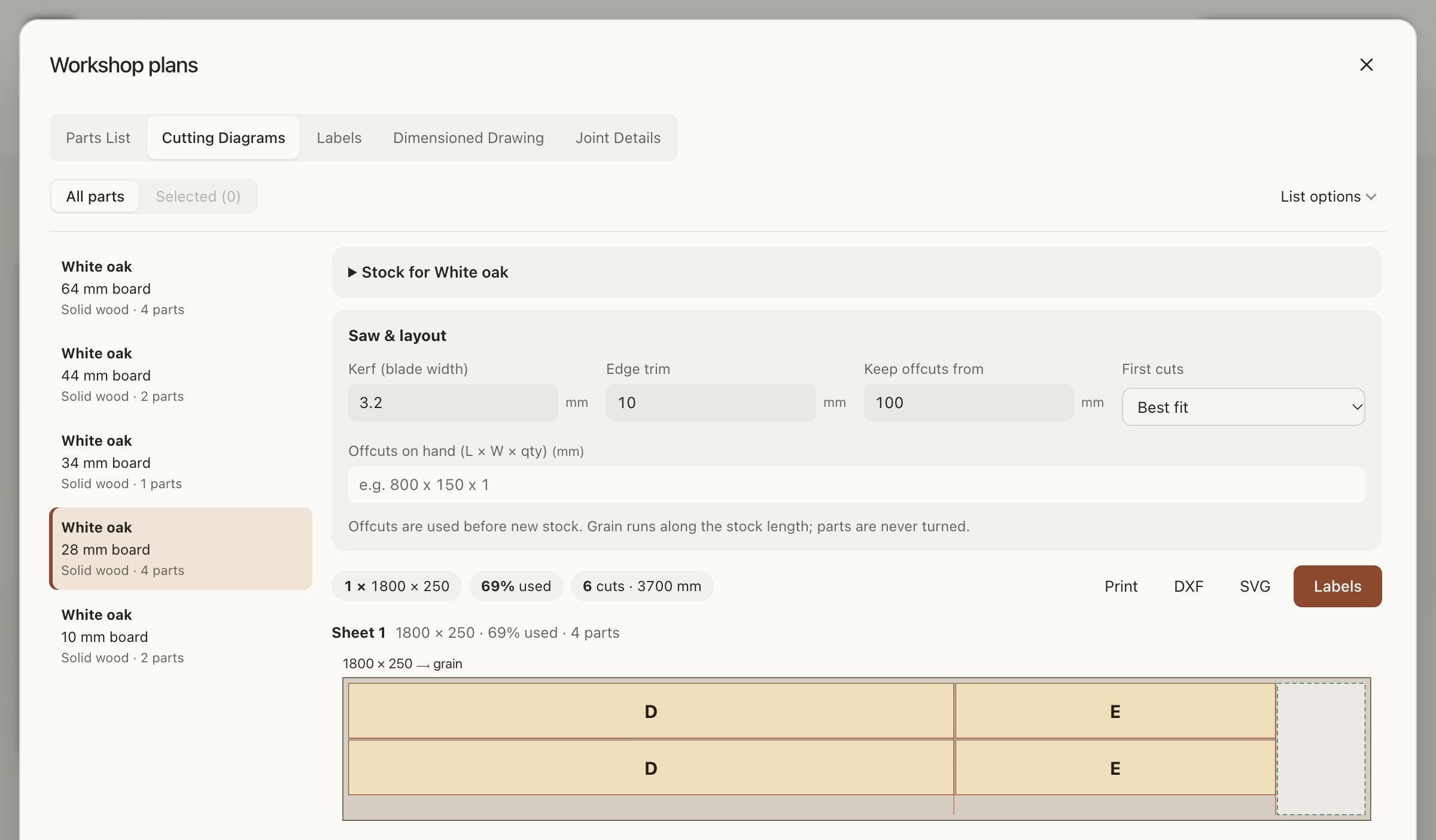
Task: Select upper part E in diagram
Action: coord(1115,711)
